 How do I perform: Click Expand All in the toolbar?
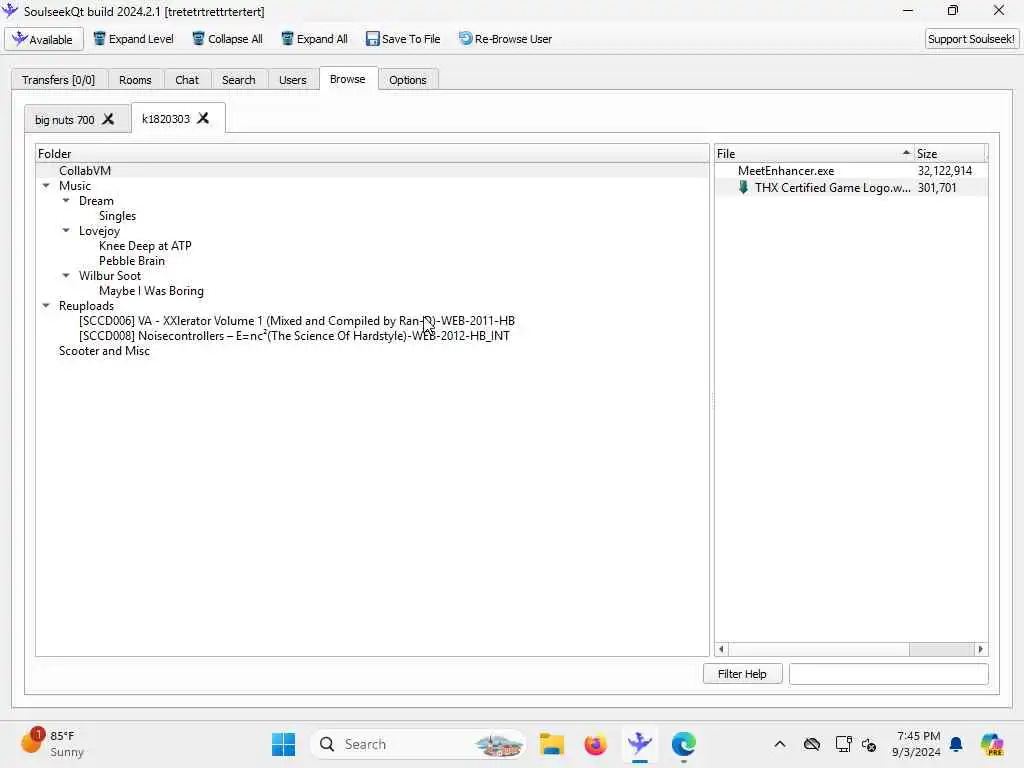(x=314, y=39)
